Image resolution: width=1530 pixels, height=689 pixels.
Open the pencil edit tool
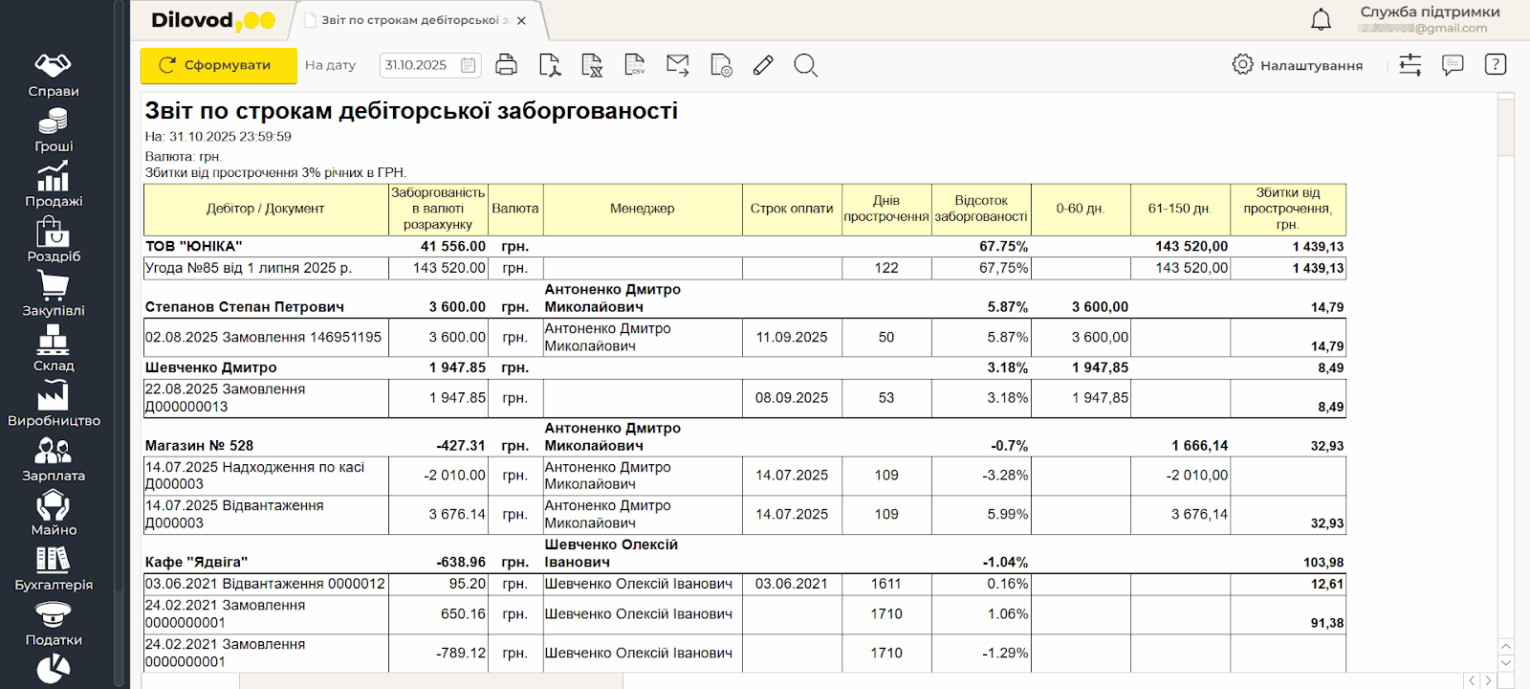click(x=763, y=66)
